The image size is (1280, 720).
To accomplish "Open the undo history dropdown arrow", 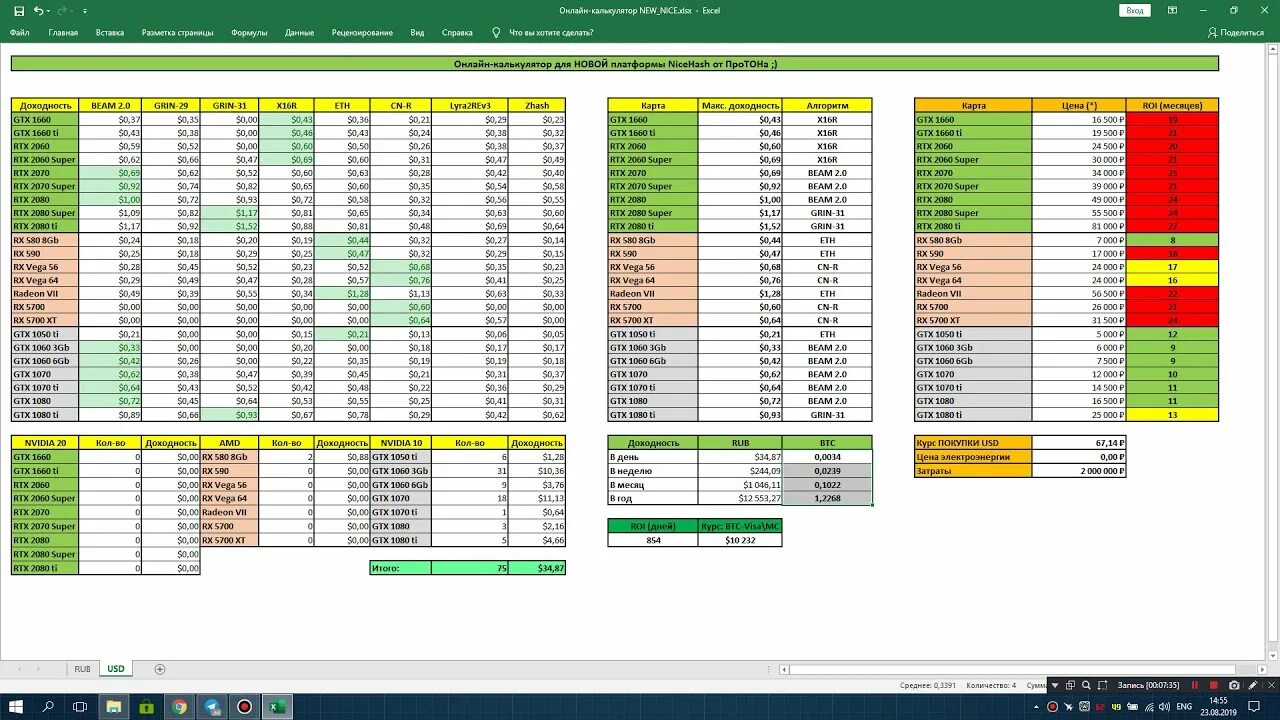I will pos(49,10).
